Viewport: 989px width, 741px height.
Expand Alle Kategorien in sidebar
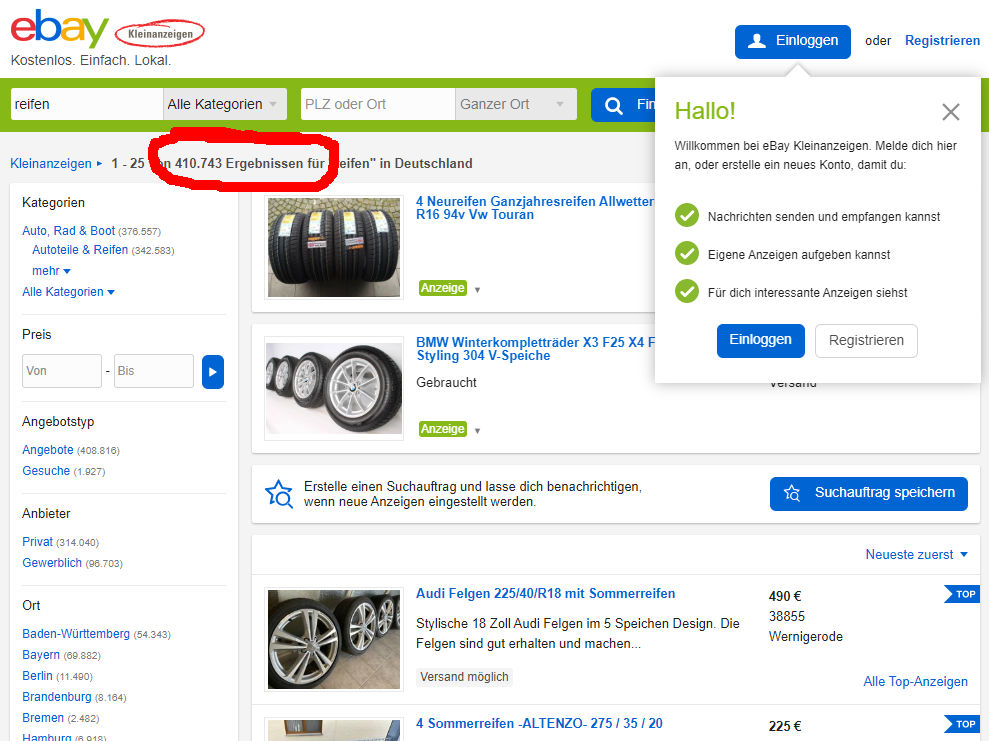coord(68,292)
